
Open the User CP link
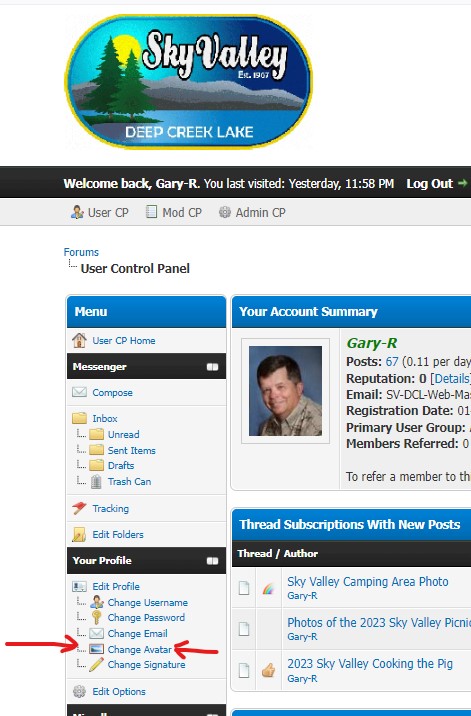coord(108,212)
